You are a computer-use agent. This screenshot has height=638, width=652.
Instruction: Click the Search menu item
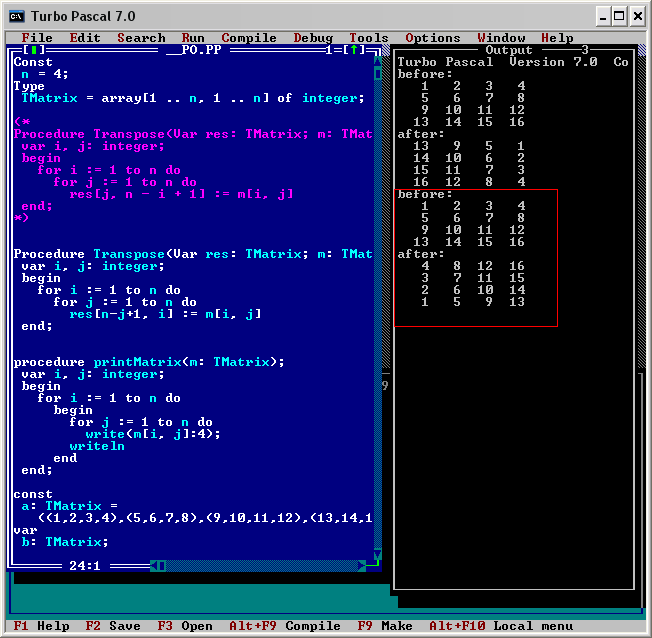141,38
